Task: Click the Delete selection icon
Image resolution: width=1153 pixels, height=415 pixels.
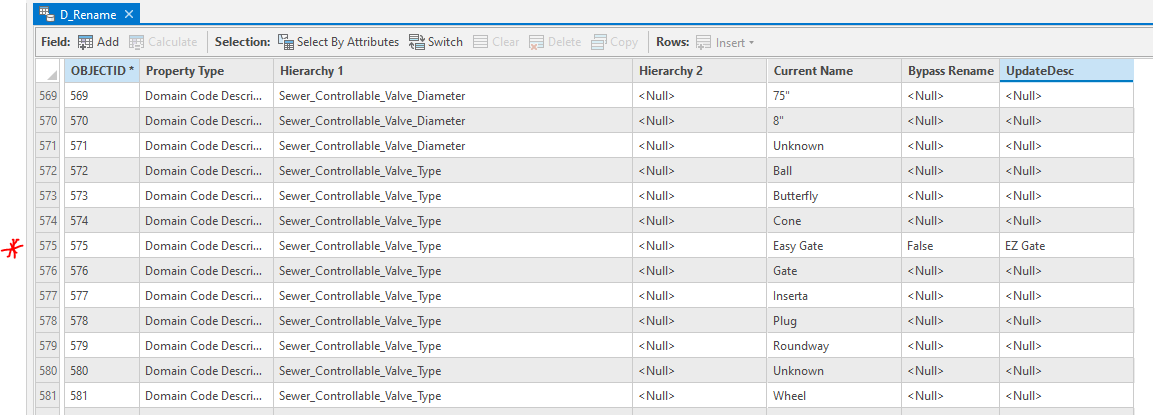Action: (537, 42)
